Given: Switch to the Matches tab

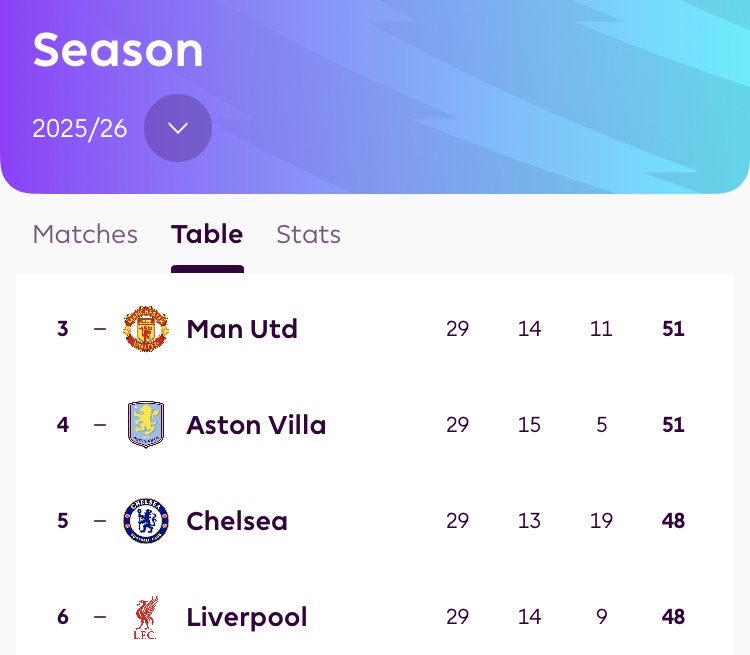Looking at the screenshot, I should click(x=85, y=234).
